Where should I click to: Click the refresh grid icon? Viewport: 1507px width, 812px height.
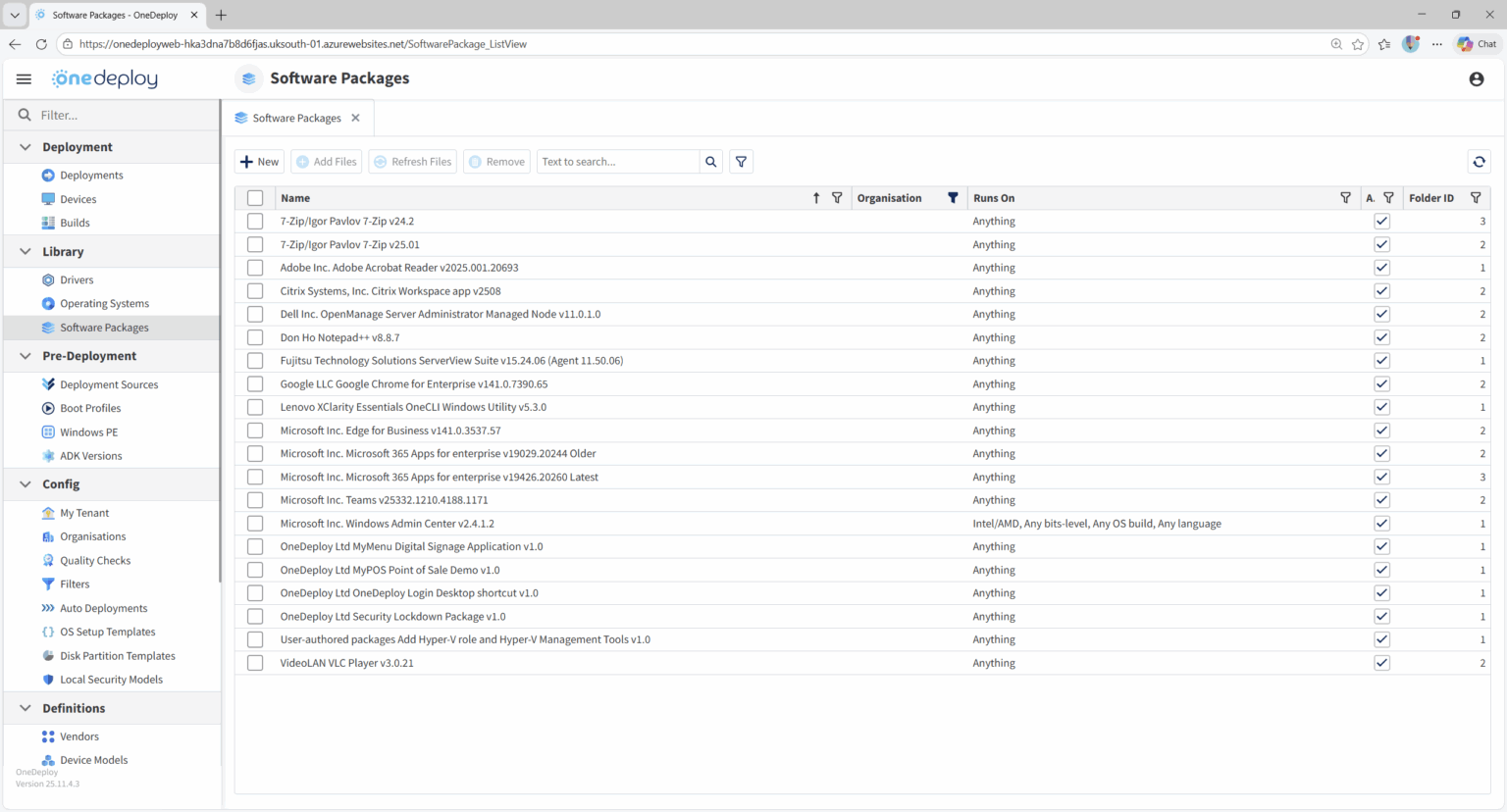click(x=1479, y=162)
